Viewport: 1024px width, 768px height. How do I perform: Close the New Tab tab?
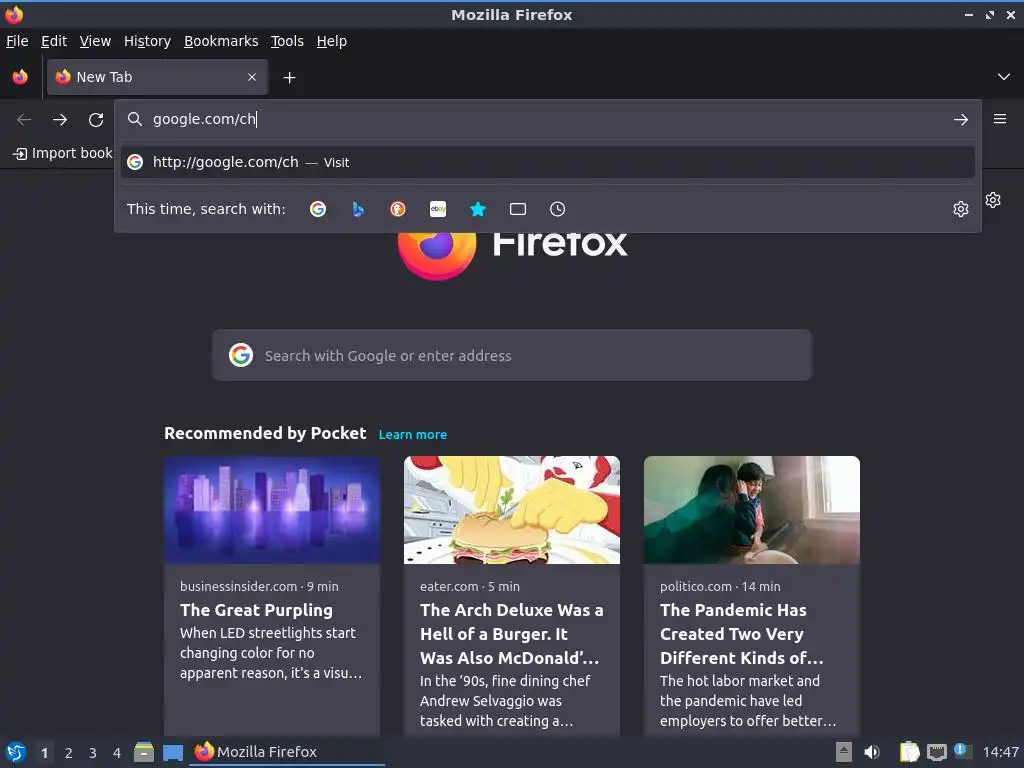[x=252, y=77]
